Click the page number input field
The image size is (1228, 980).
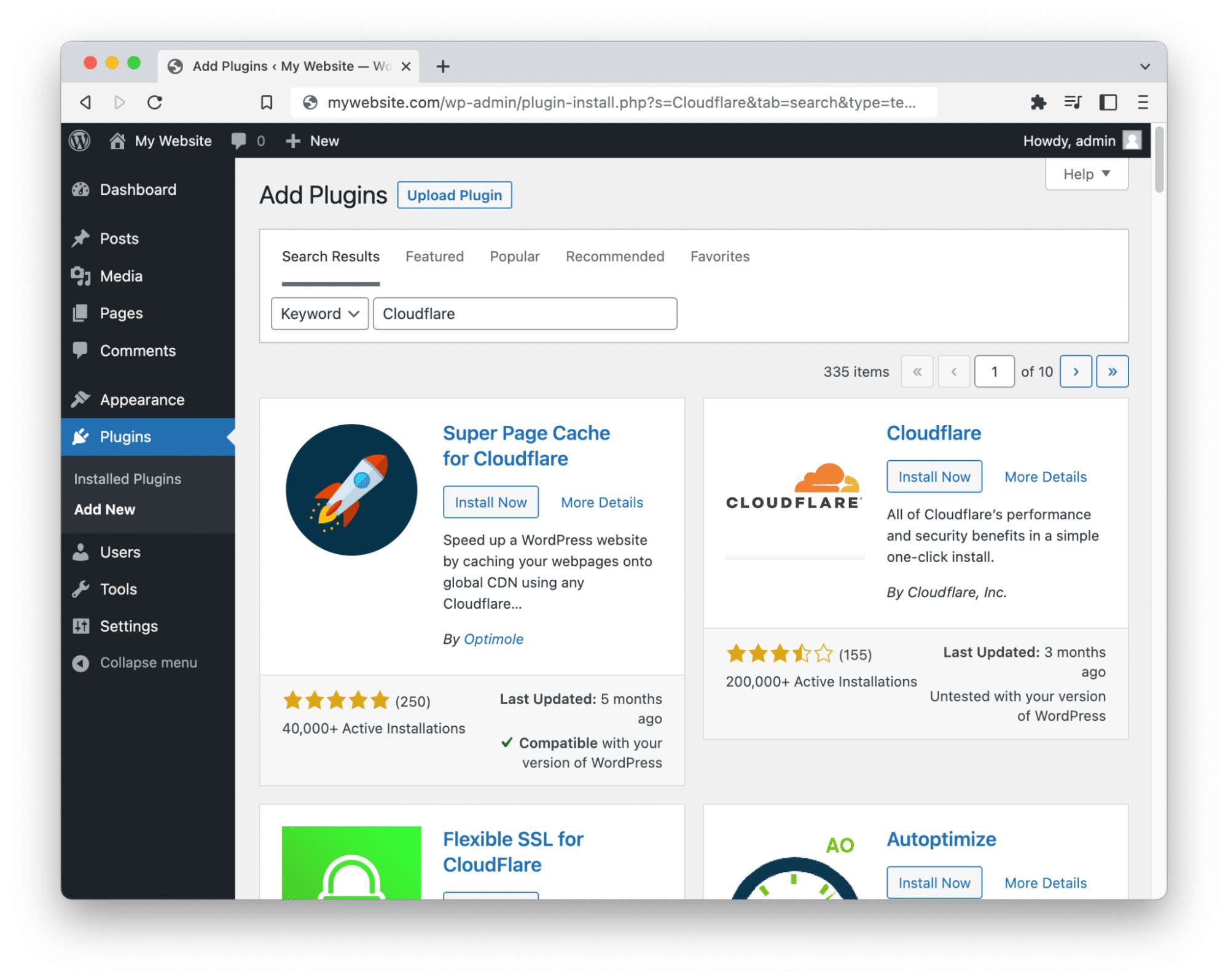click(x=994, y=371)
